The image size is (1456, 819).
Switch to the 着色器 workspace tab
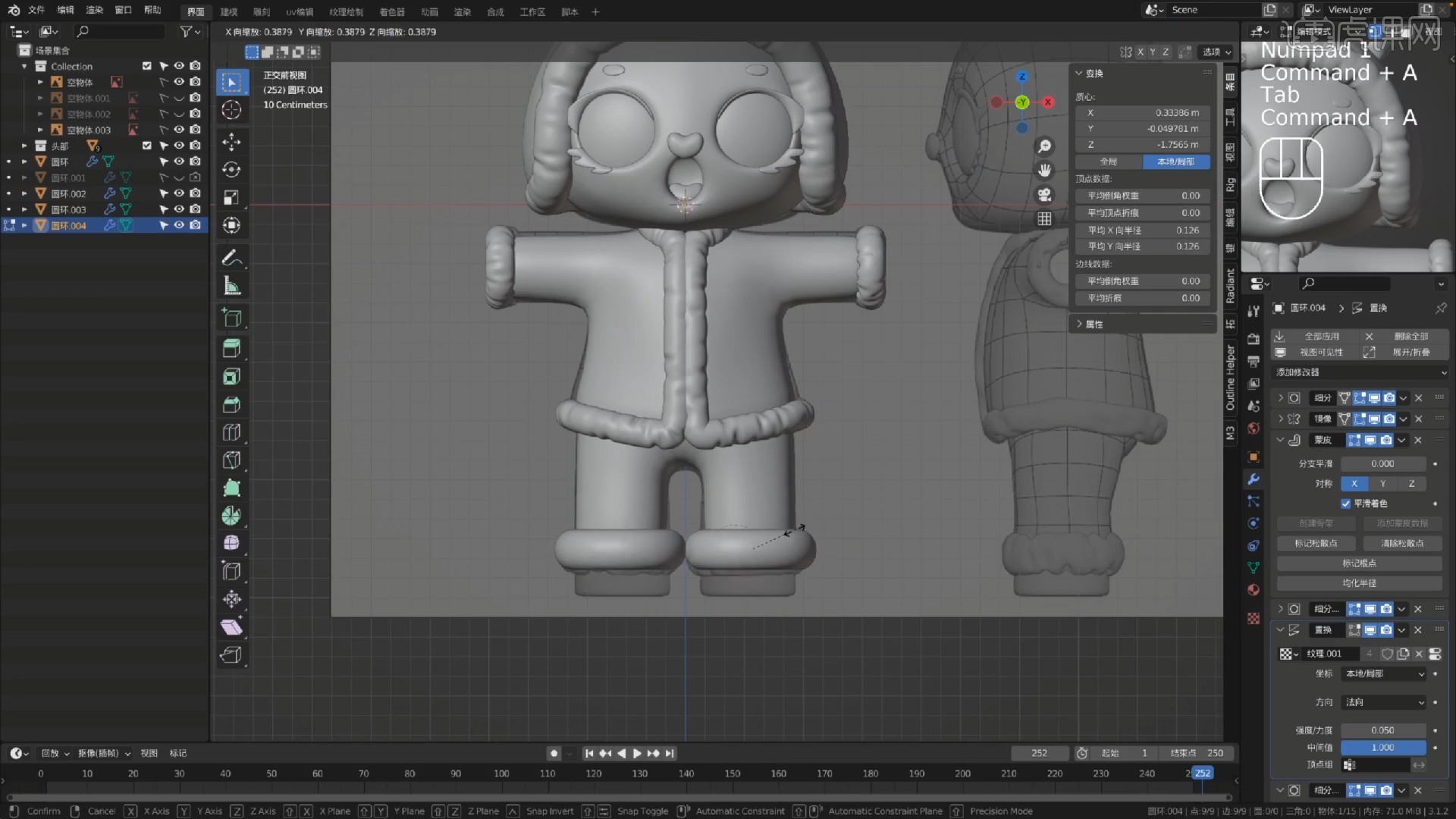pyautogui.click(x=392, y=12)
